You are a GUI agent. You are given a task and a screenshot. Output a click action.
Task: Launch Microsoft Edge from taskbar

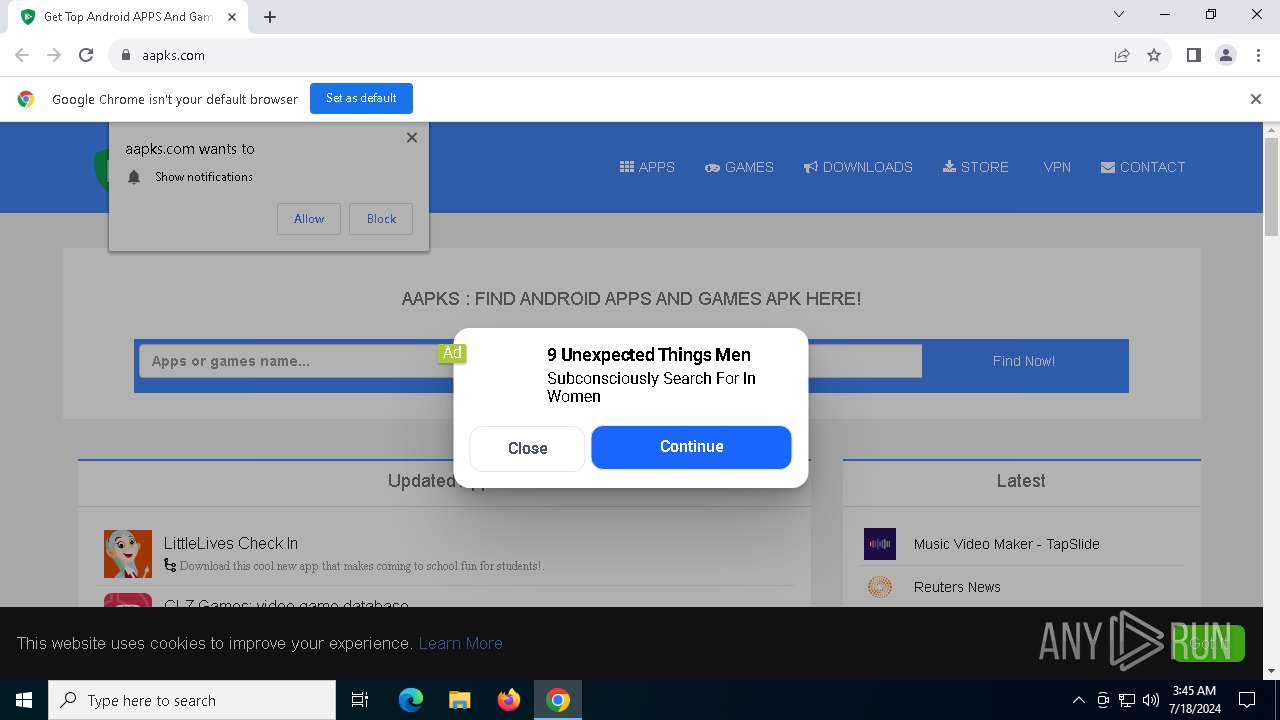(x=411, y=700)
